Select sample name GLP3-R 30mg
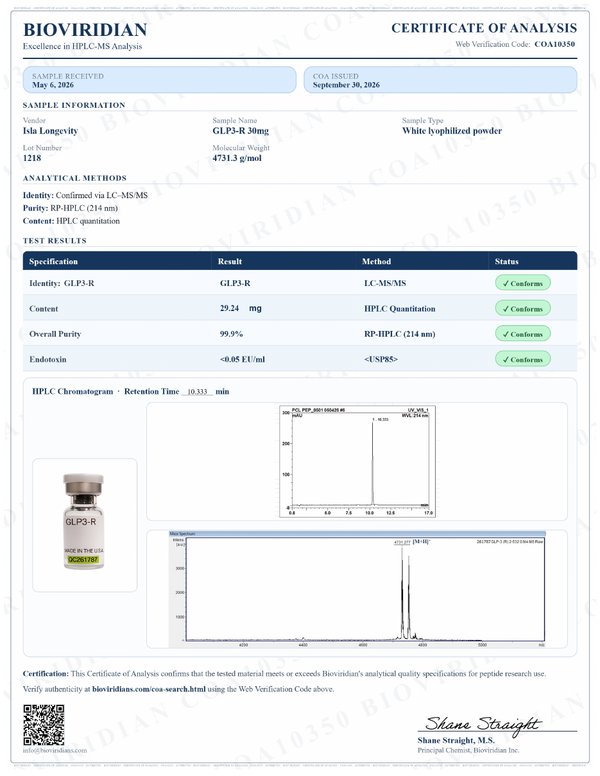This screenshot has width=600, height=776. [x=241, y=131]
